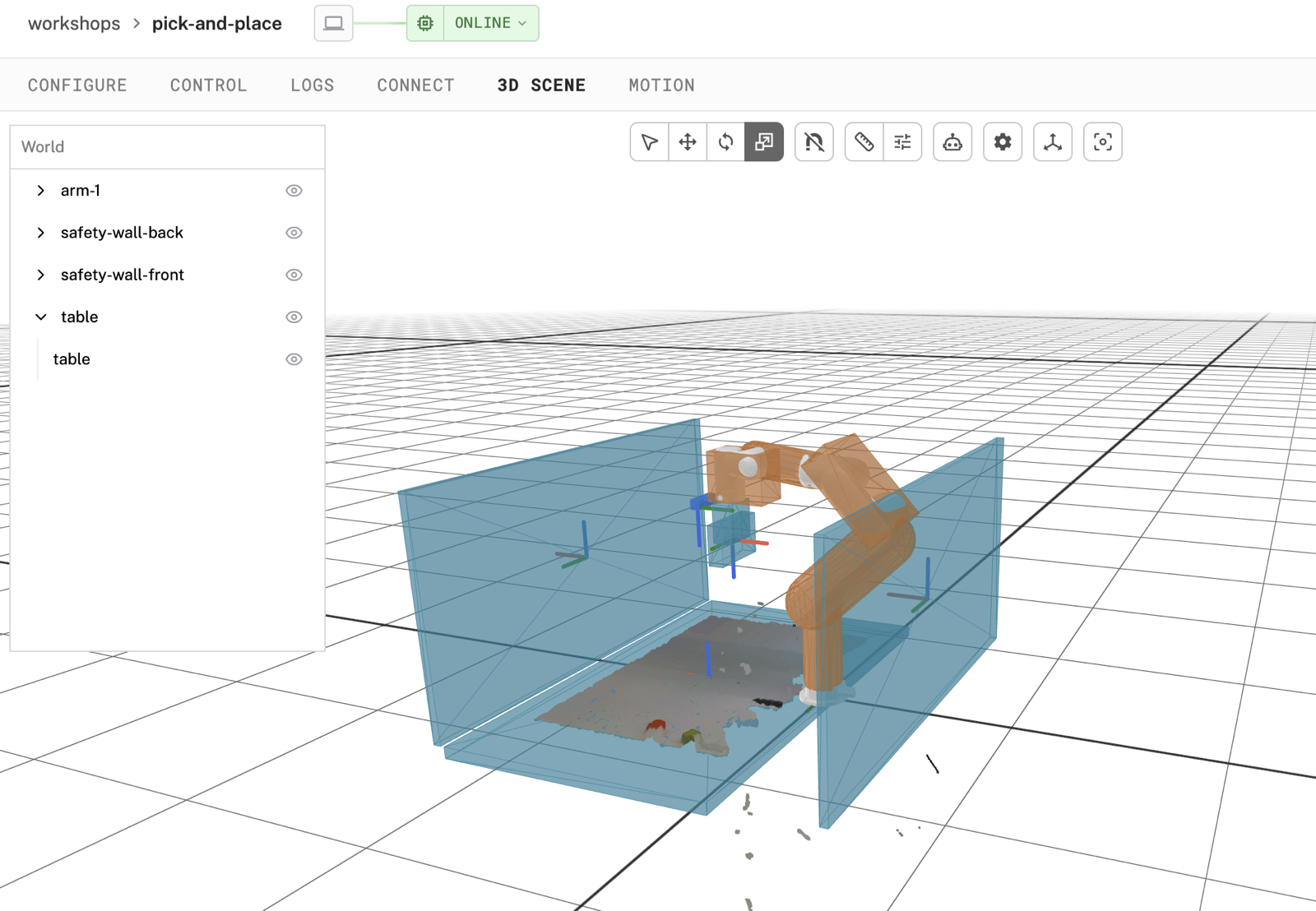Switch to the MOTION tab
This screenshot has height=911, width=1316.
(661, 86)
